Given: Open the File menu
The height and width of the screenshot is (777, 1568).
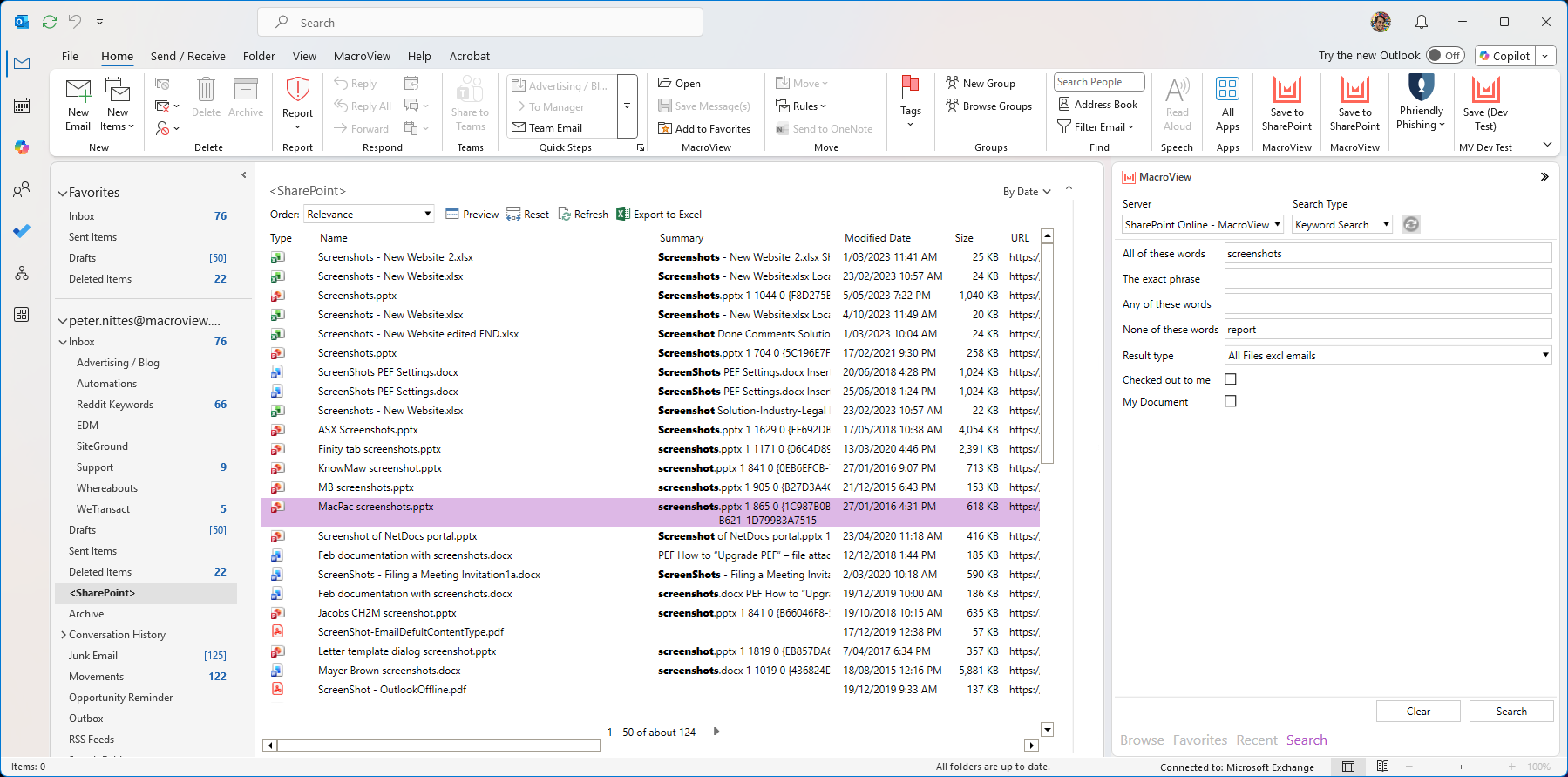Looking at the screenshot, I should [70, 56].
